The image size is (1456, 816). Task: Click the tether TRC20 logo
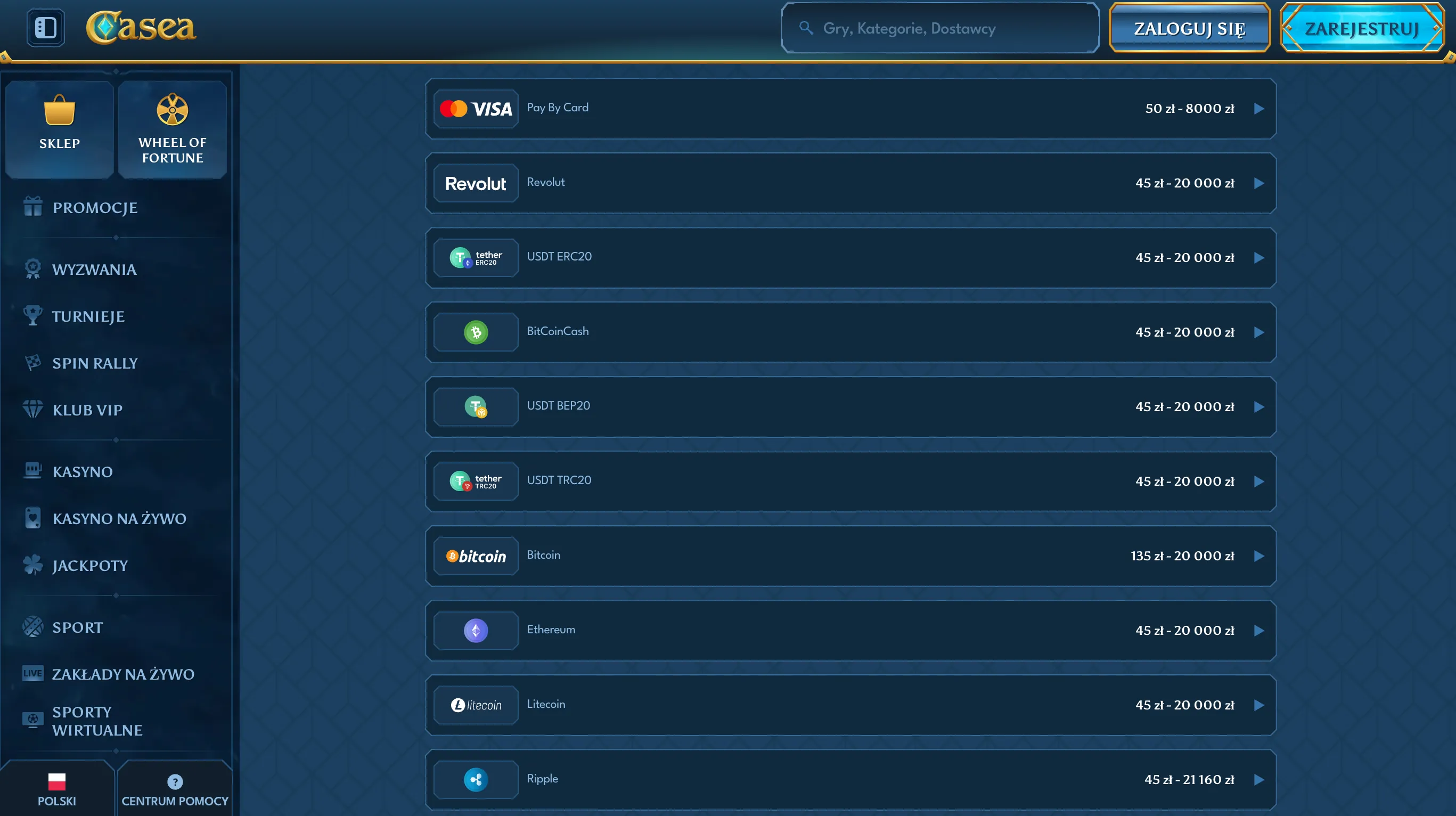476,482
